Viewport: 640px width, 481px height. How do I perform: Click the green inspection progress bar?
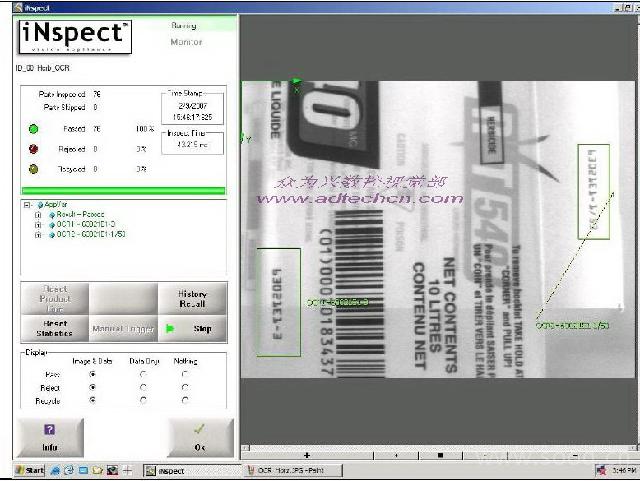(x=124, y=190)
